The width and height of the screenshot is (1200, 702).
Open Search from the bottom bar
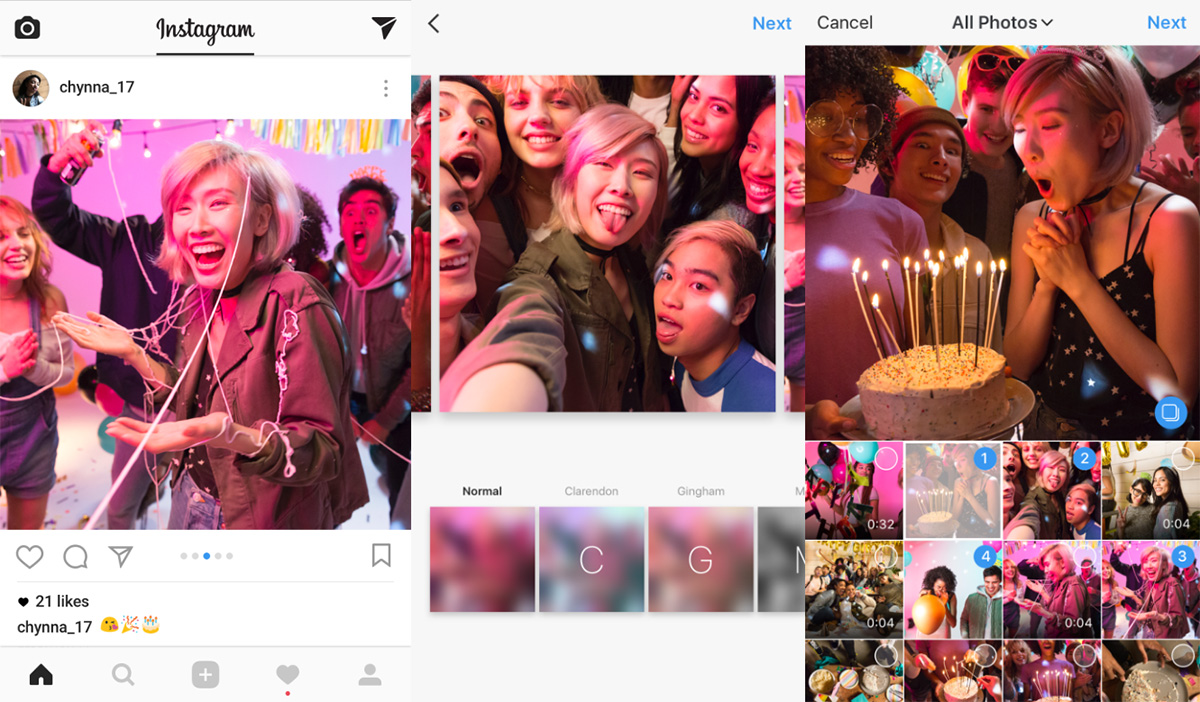(123, 675)
